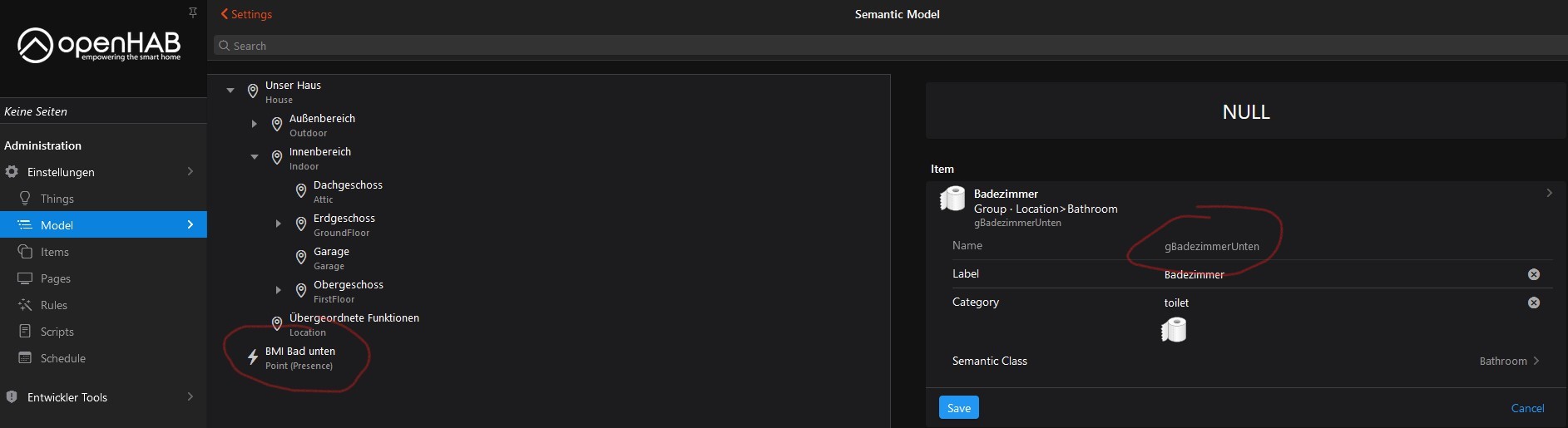Open the Items menu entry
This screenshot has width=1568, height=428.
coord(103,252)
